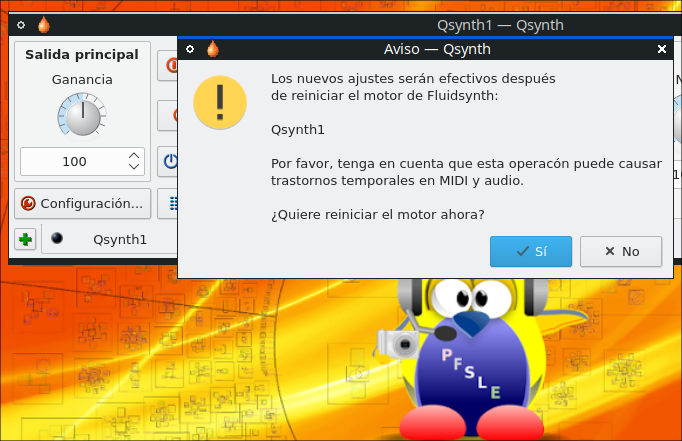Open the Aviso dialog window menu icon
This screenshot has width=682, height=441.
190,49
